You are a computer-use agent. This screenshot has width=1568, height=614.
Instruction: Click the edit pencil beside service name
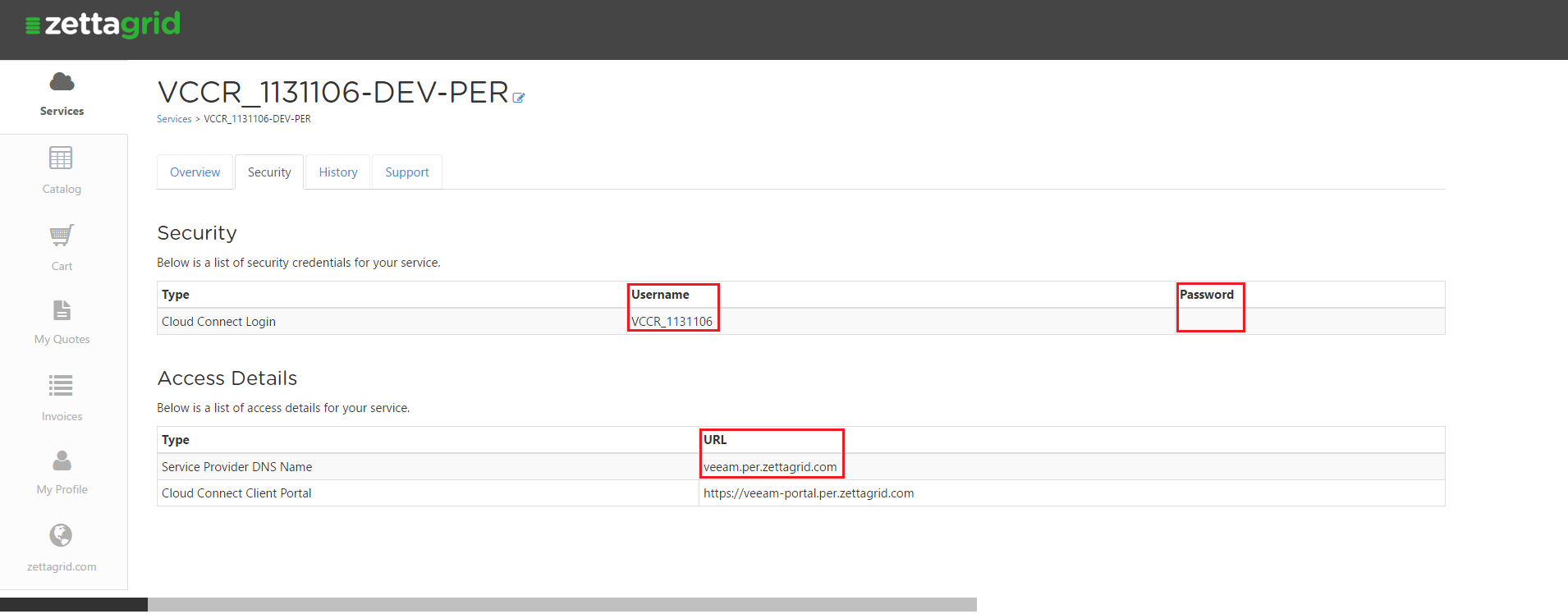point(519,98)
